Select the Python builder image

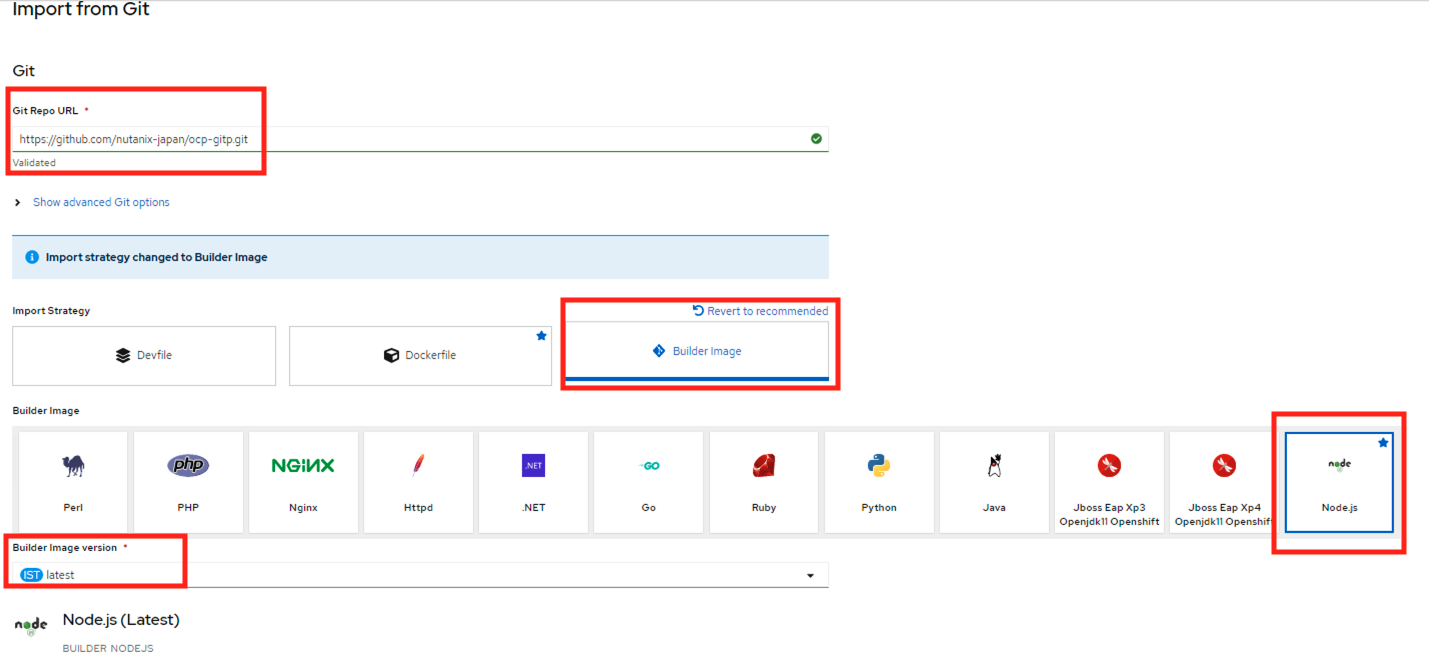[x=879, y=481]
